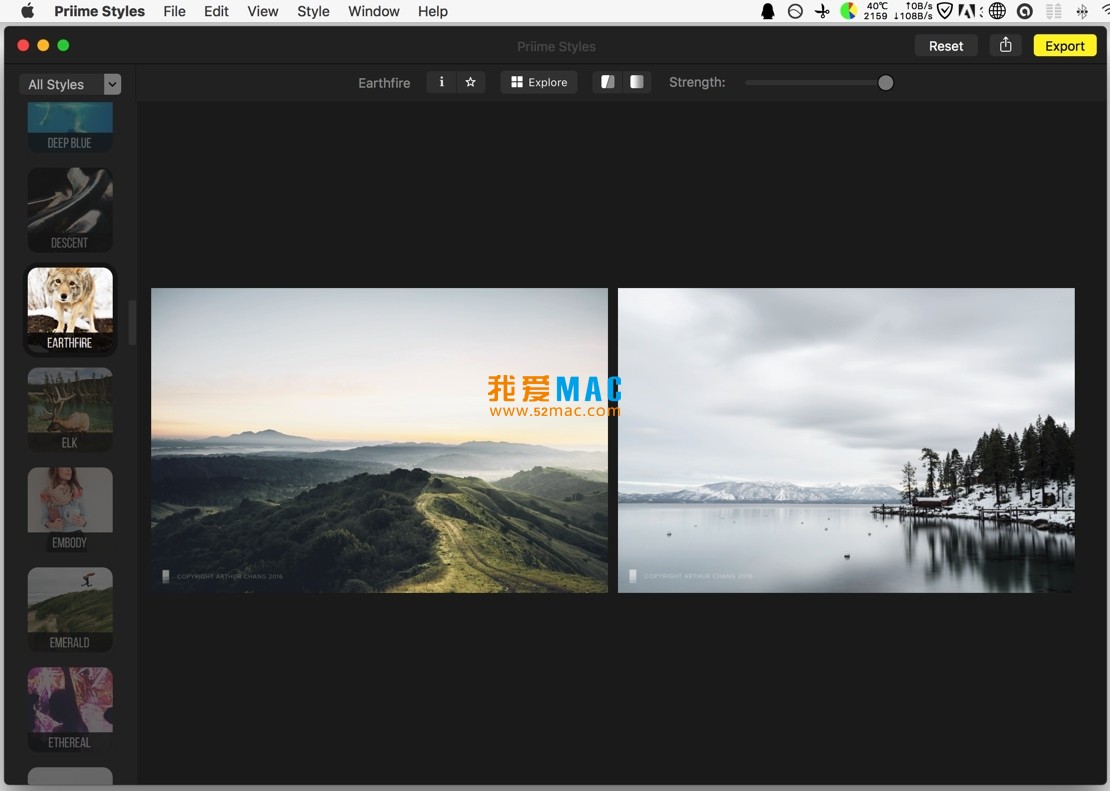Image resolution: width=1110 pixels, height=791 pixels.
Task: Click the spiral circle menu bar icon
Action: 1024,11
